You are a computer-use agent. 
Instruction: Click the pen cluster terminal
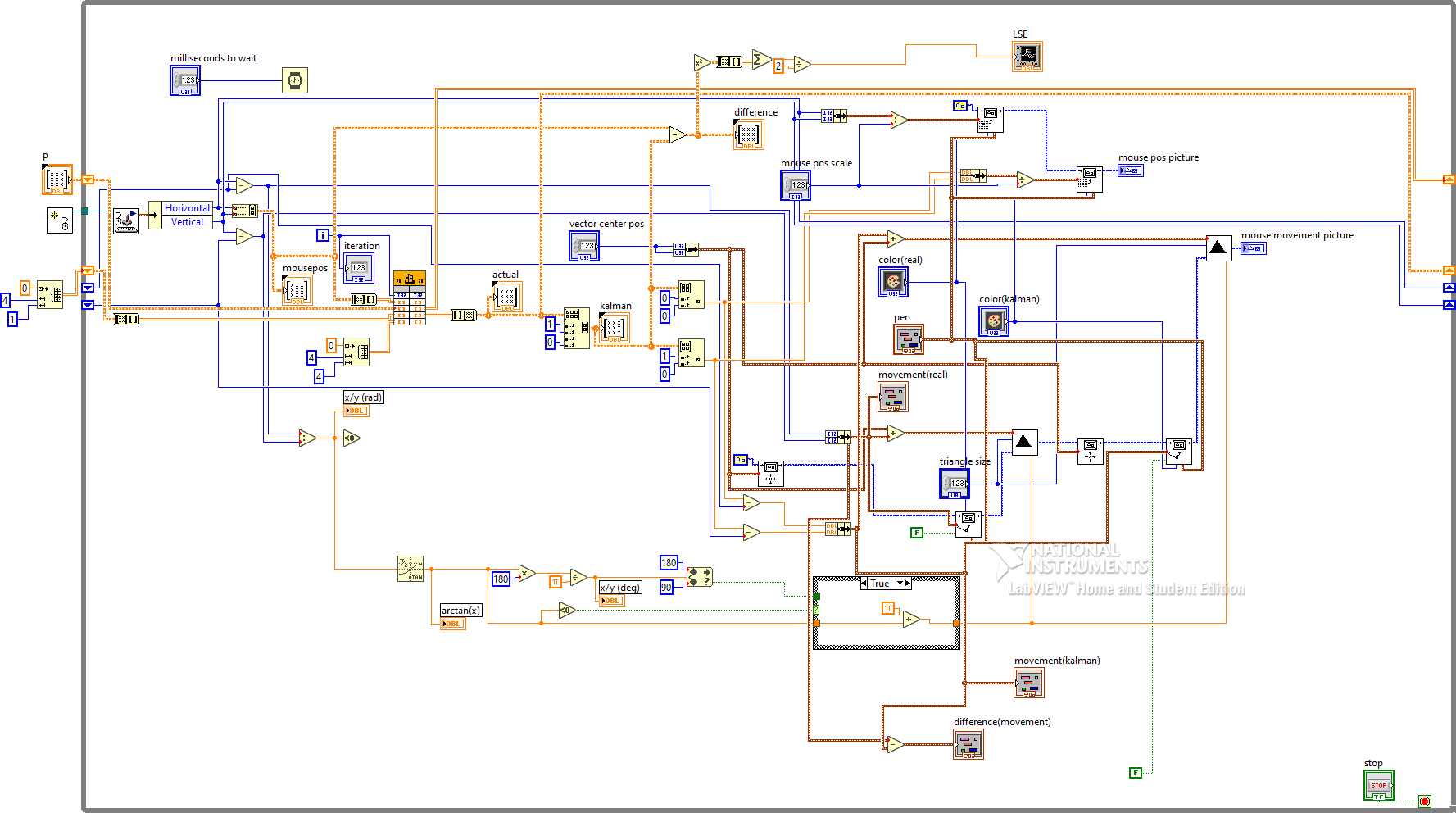(908, 338)
